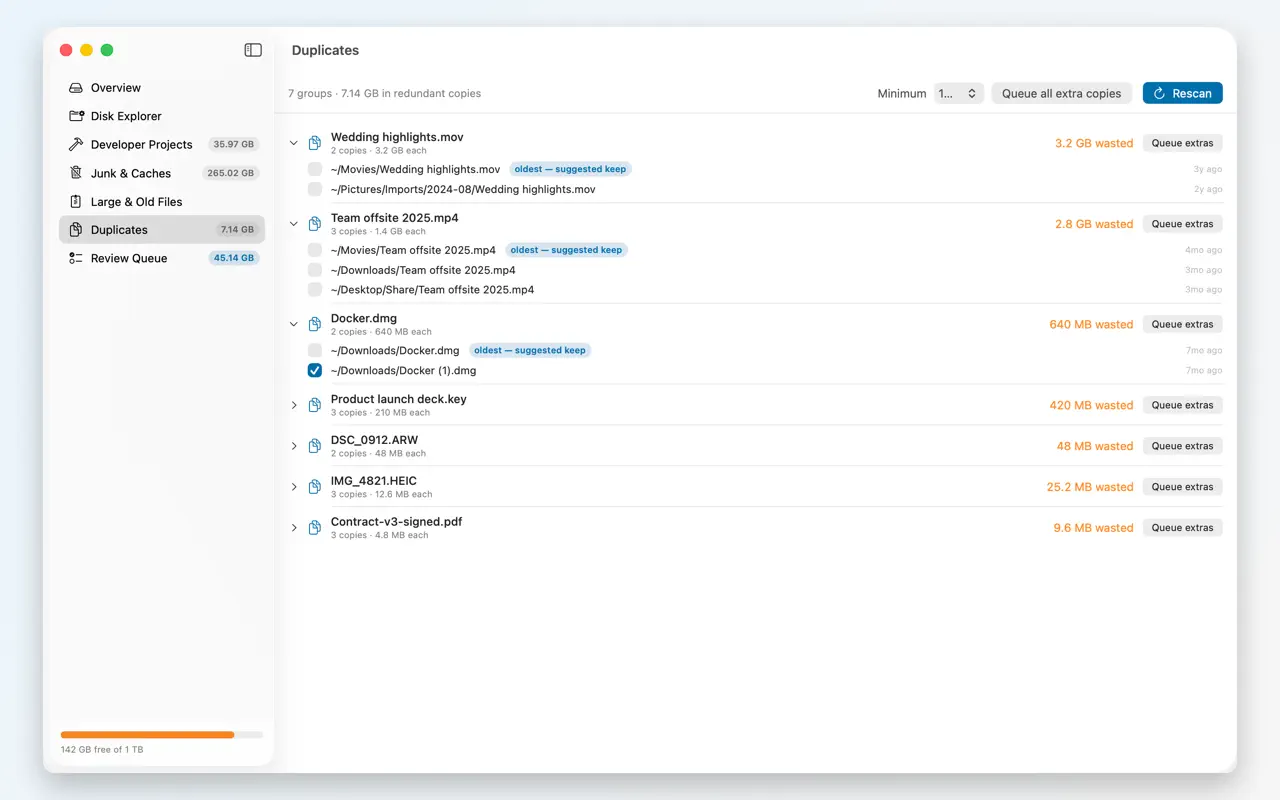Click the 265.02 GB Junk & Caches badge
The height and width of the screenshot is (800, 1280).
click(x=231, y=173)
